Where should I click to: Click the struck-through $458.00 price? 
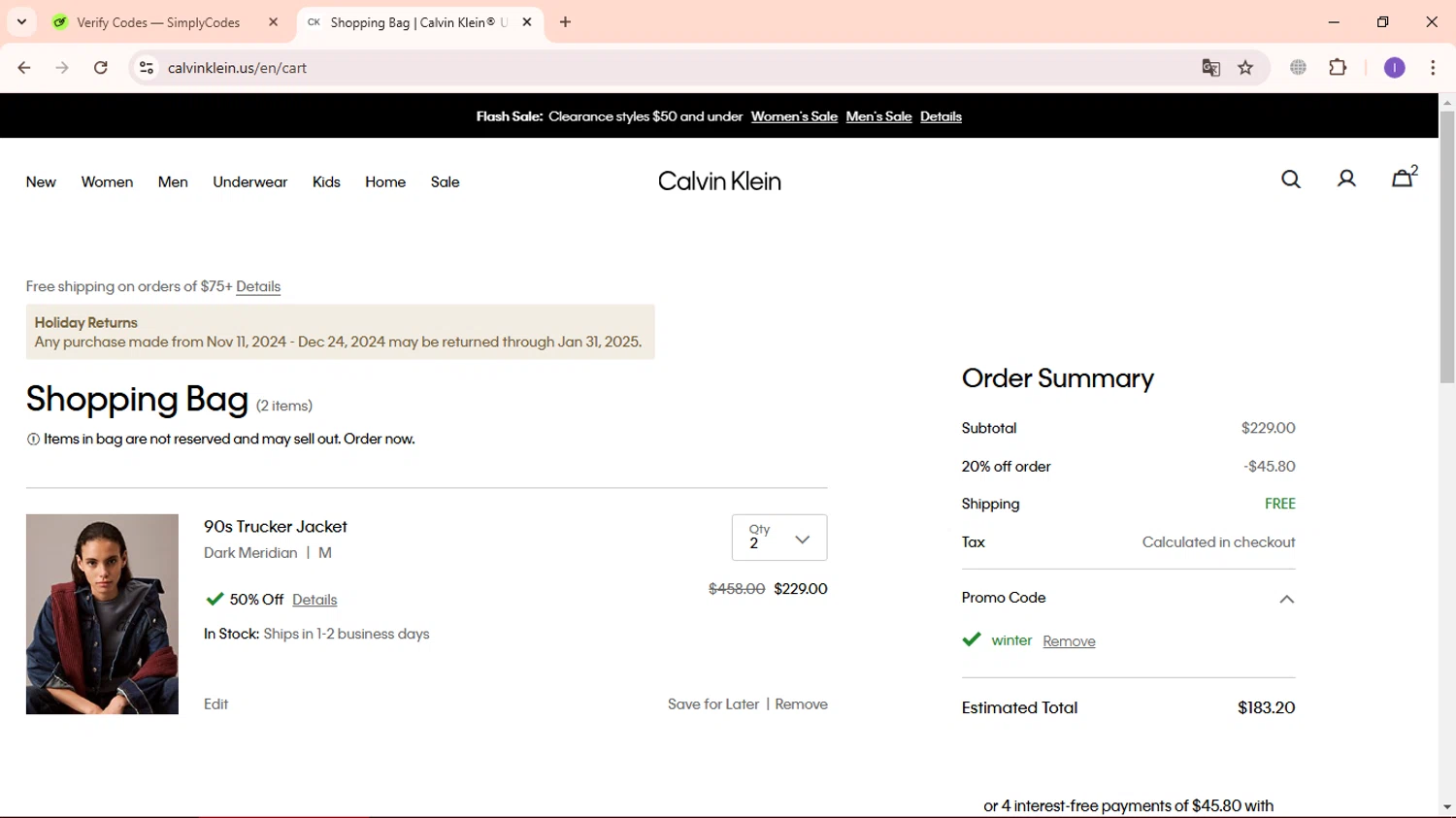(737, 589)
